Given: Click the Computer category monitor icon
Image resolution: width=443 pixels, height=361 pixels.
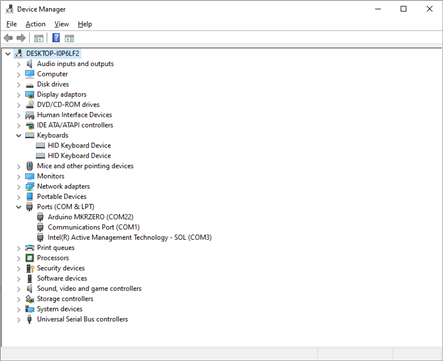Looking at the screenshot, I should coord(30,74).
